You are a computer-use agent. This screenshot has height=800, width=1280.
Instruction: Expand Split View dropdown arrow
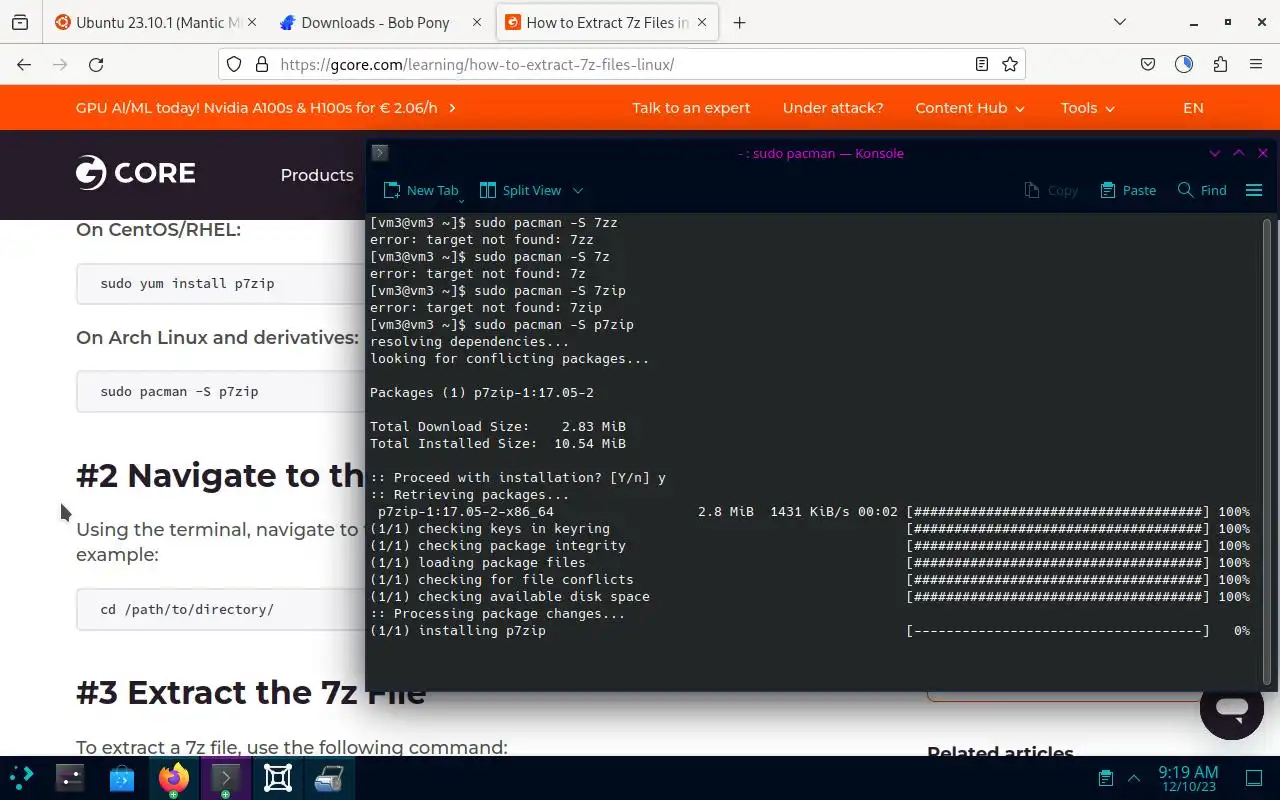pos(577,190)
